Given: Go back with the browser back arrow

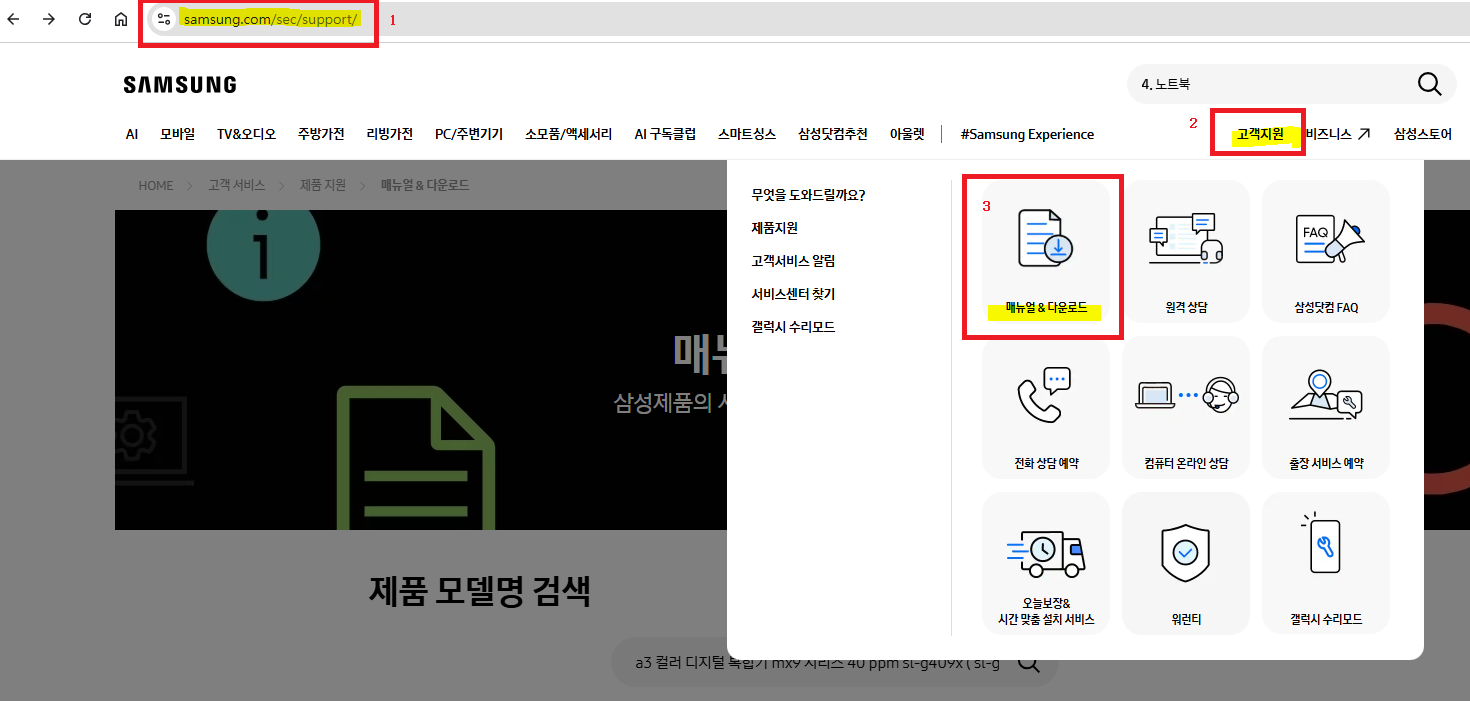Looking at the screenshot, I should 13,19.
